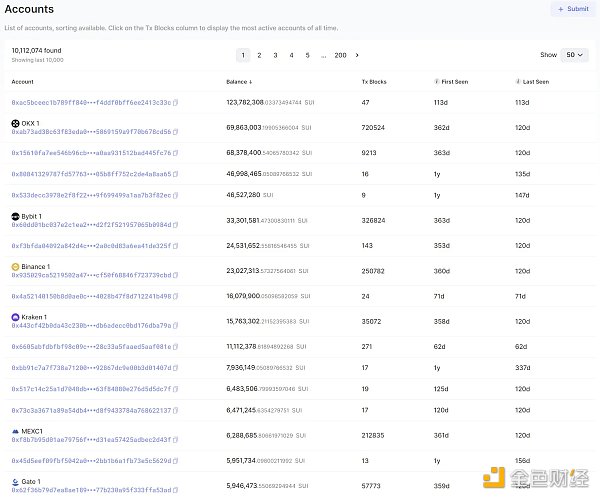Go to page 2 of accounts
This screenshot has width=600, height=499.
click(x=260, y=55)
